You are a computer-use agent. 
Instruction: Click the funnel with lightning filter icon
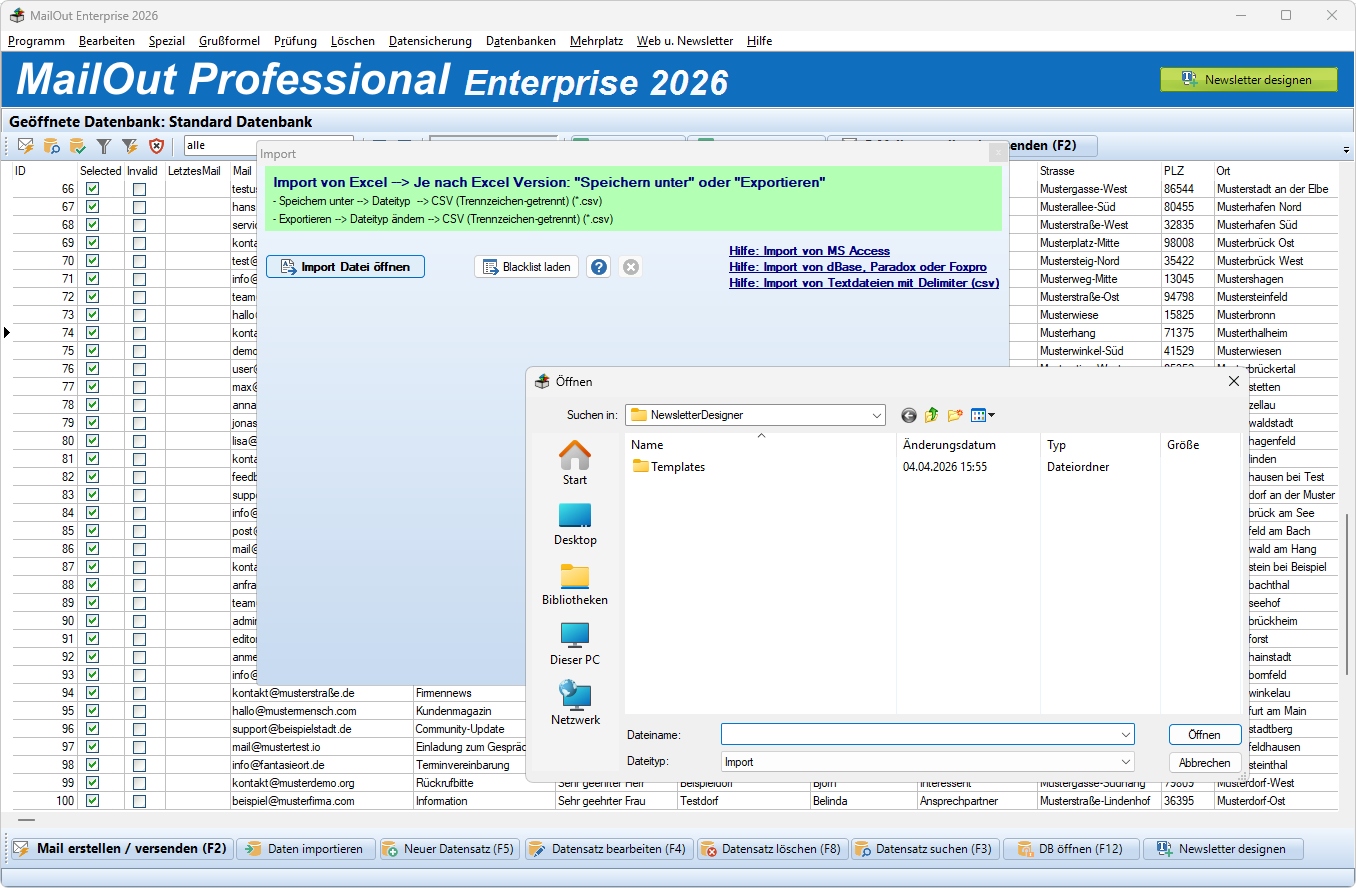point(130,146)
